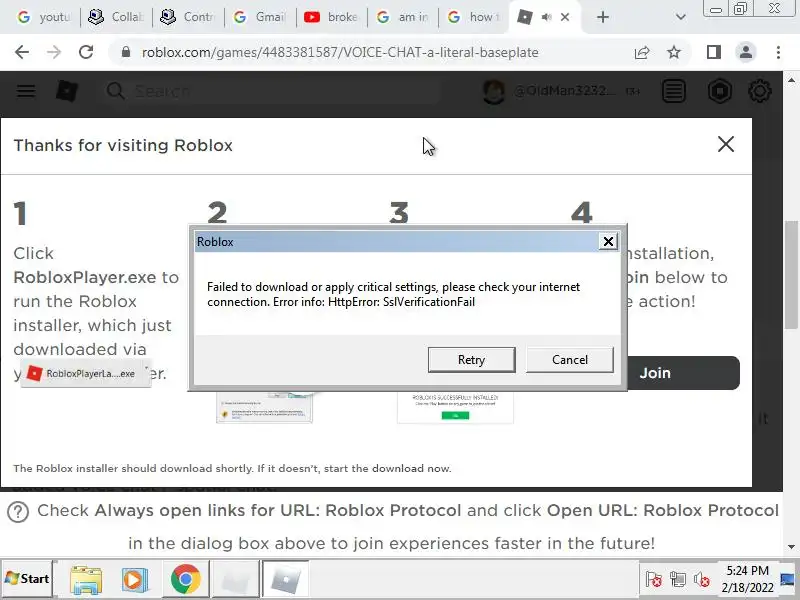Screen dimensions: 800x600
Task: Click the browser forward arrow
Action: (x=54, y=52)
